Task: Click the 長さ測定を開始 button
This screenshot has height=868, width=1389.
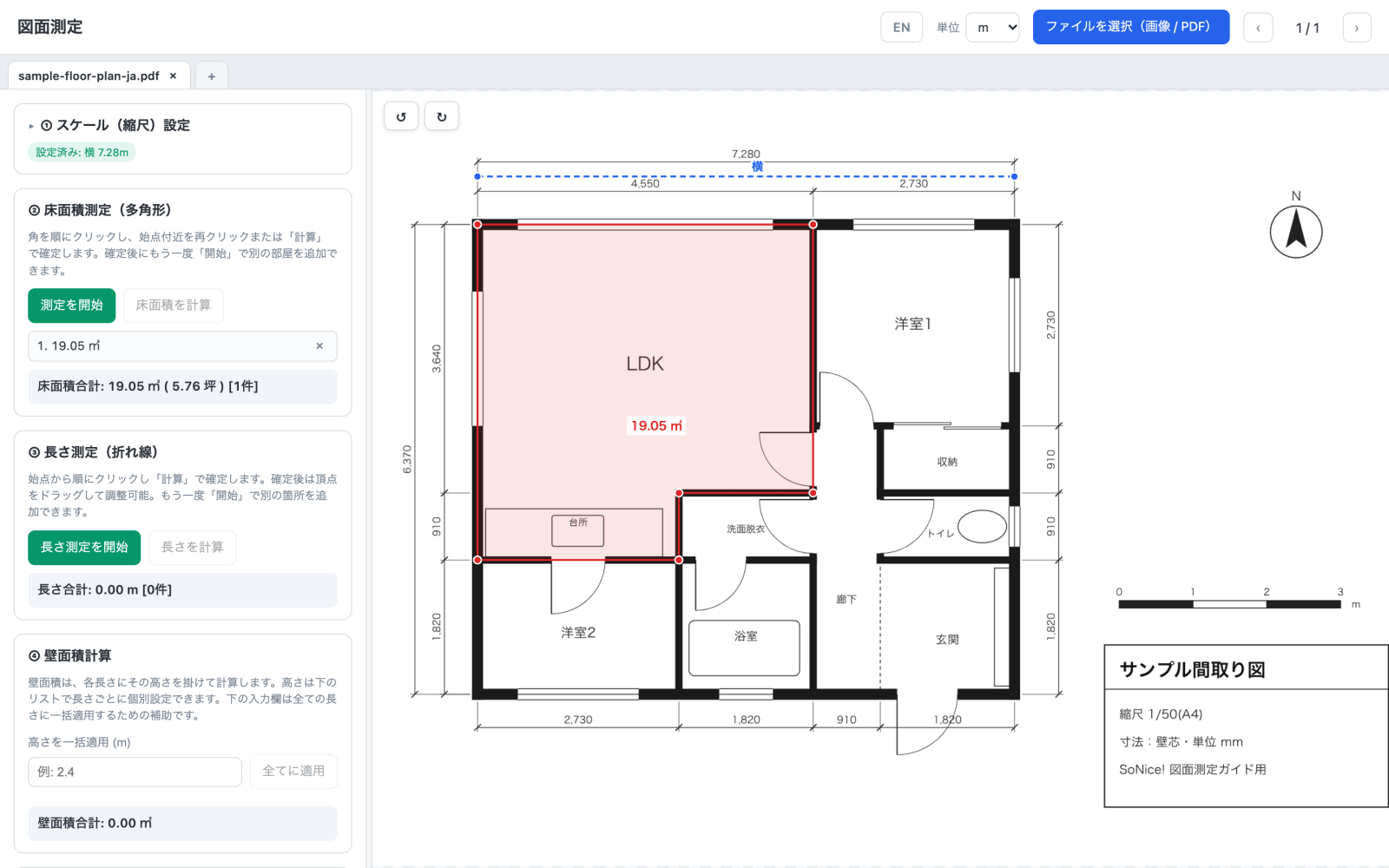Action: 84,548
